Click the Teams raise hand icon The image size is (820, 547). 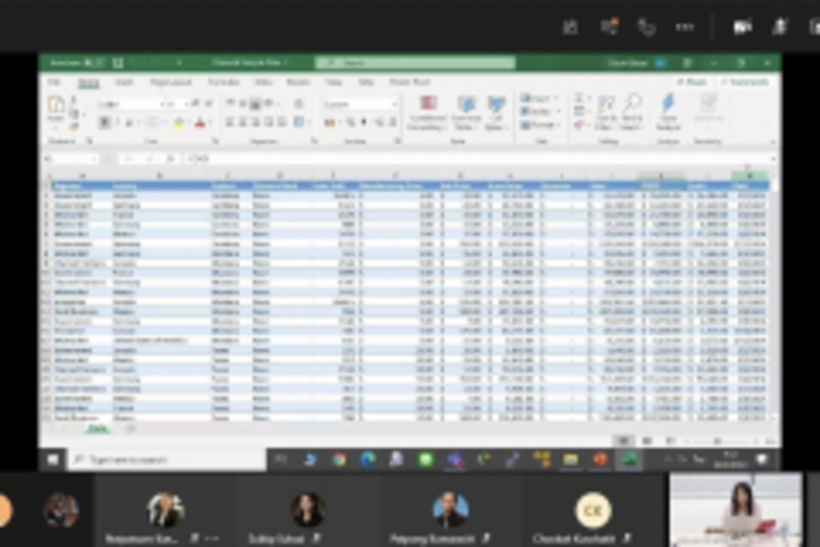tap(647, 27)
